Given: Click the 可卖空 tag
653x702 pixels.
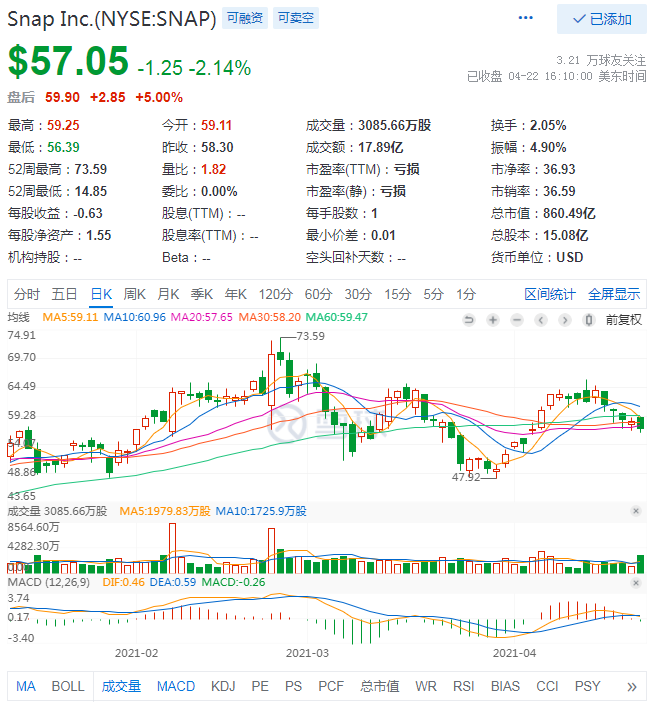Looking at the screenshot, I should pyautogui.click(x=296, y=18).
